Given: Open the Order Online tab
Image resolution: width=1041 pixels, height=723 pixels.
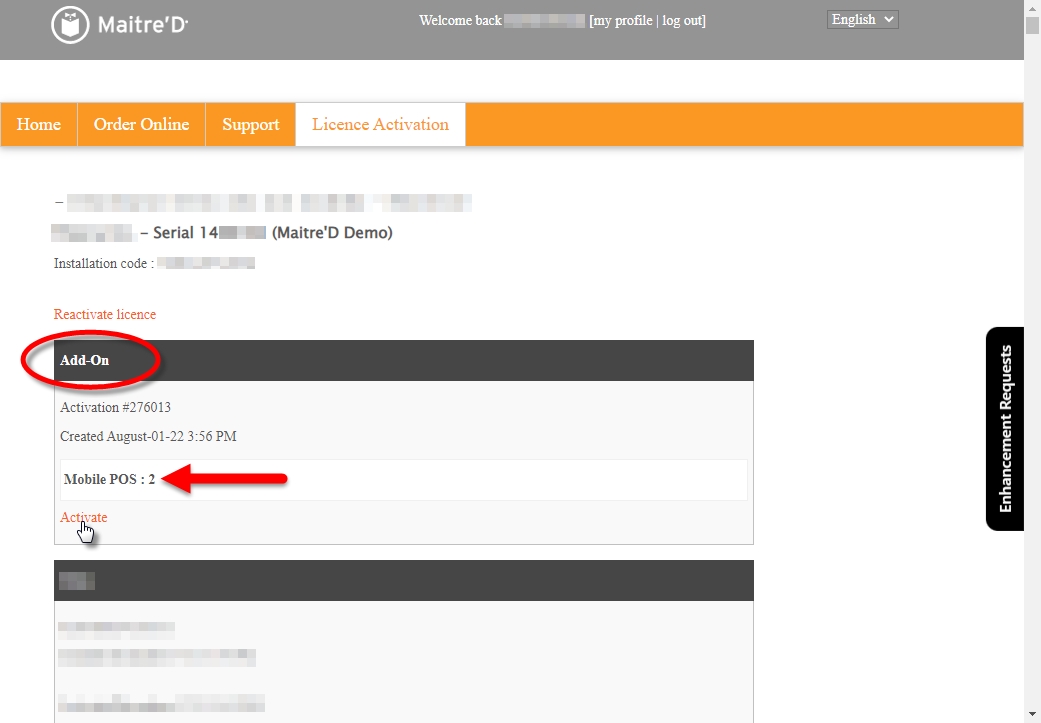Looking at the screenshot, I should pos(141,125).
